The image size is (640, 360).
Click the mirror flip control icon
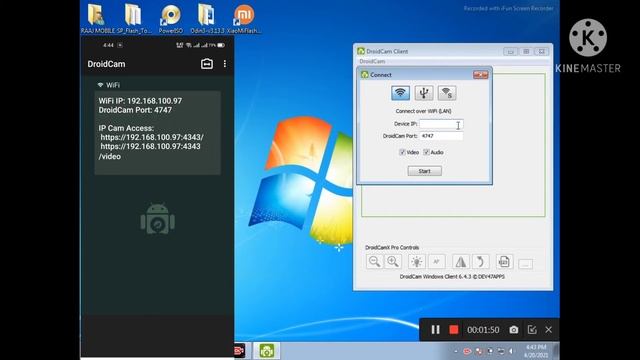tap(461, 262)
